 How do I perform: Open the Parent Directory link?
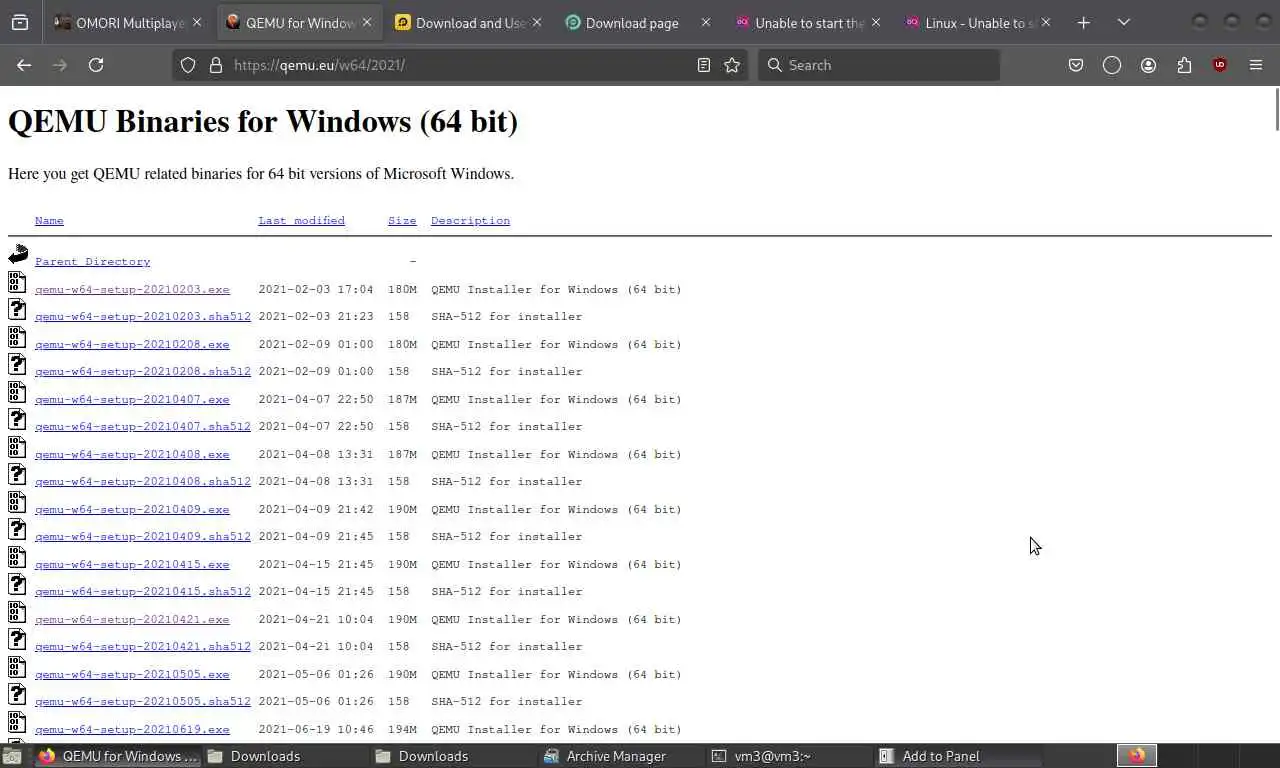(92, 262)
